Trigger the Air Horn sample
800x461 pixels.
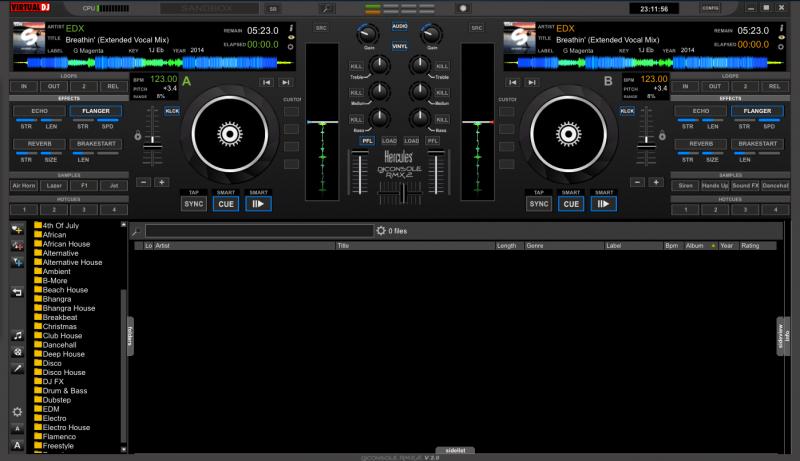click(24, 186)
